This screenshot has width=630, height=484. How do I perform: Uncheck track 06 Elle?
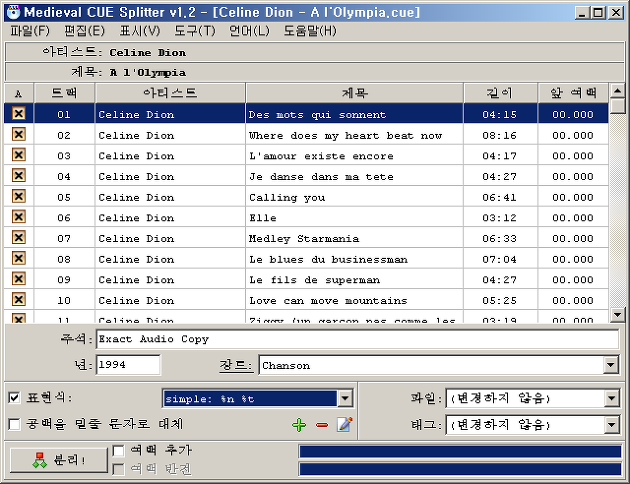point(18,217)
